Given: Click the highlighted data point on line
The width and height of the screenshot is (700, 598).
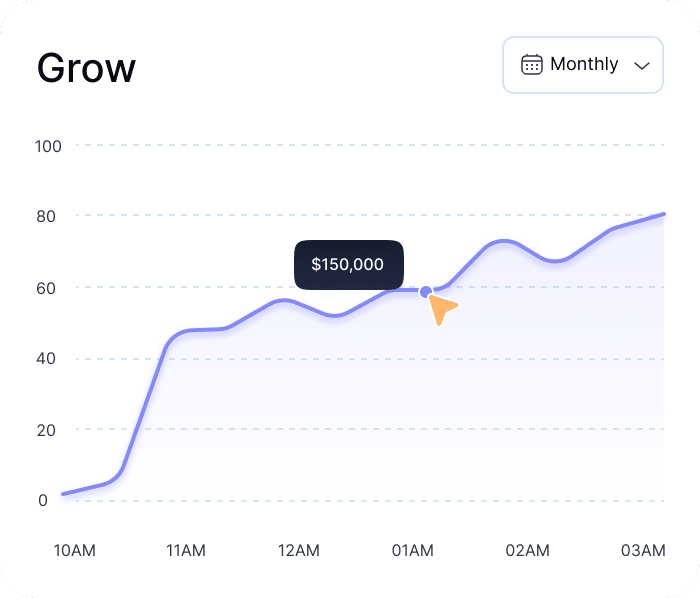Looking at the screenshot, I should tap(426, 292).
